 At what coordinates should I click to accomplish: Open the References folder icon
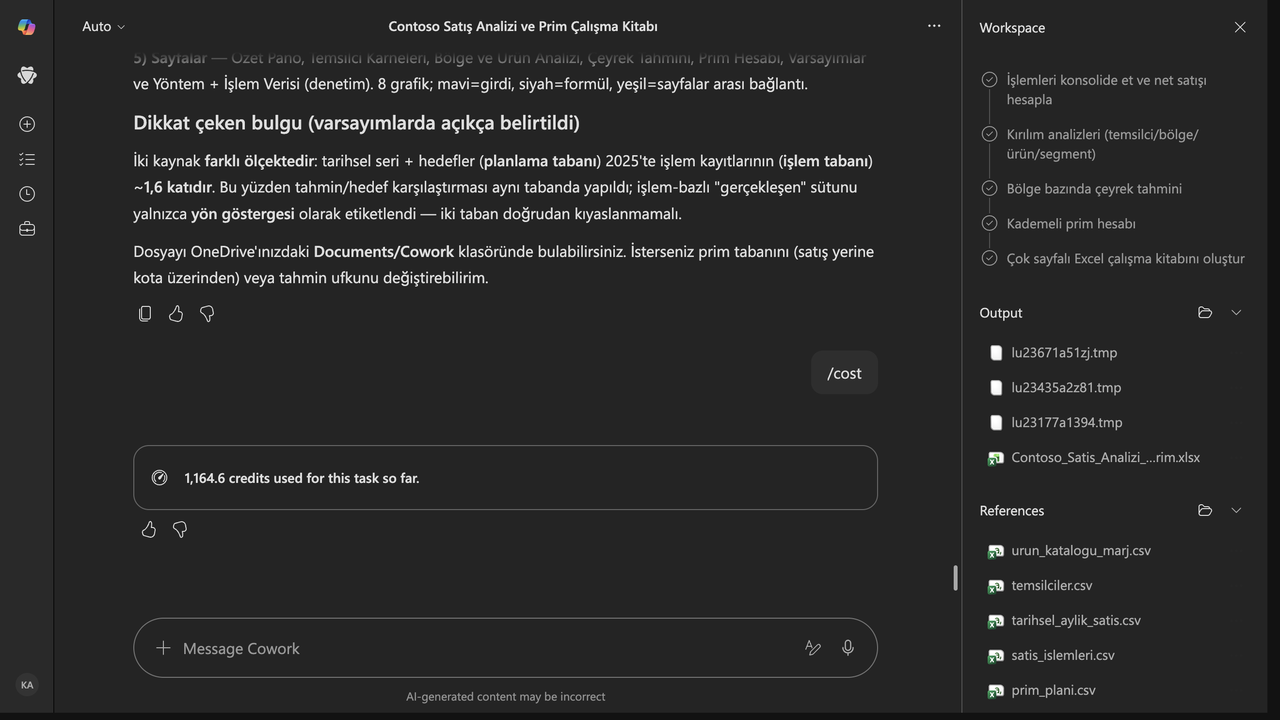coord(1205,511)
